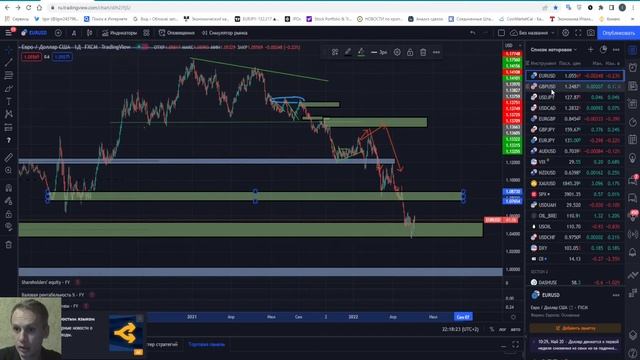The height and width of the screenshot is (360, 640).
Task: Minimize the bottom panel with dash icon
Action: coord(503,345)
